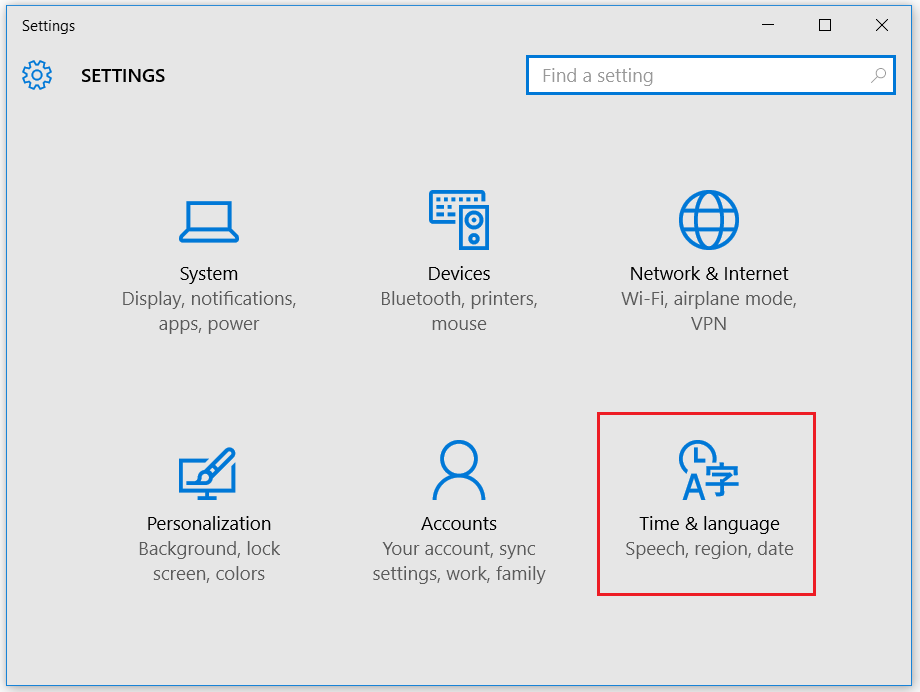Image resolution: width=920 pixels, height=692 pixels.
Task: Click the Speech, region, date text
Action: click(x=709, y=548)
